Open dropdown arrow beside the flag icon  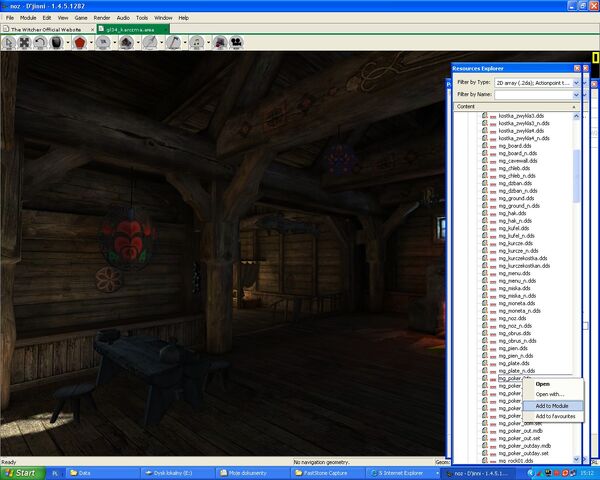(114, 43)
